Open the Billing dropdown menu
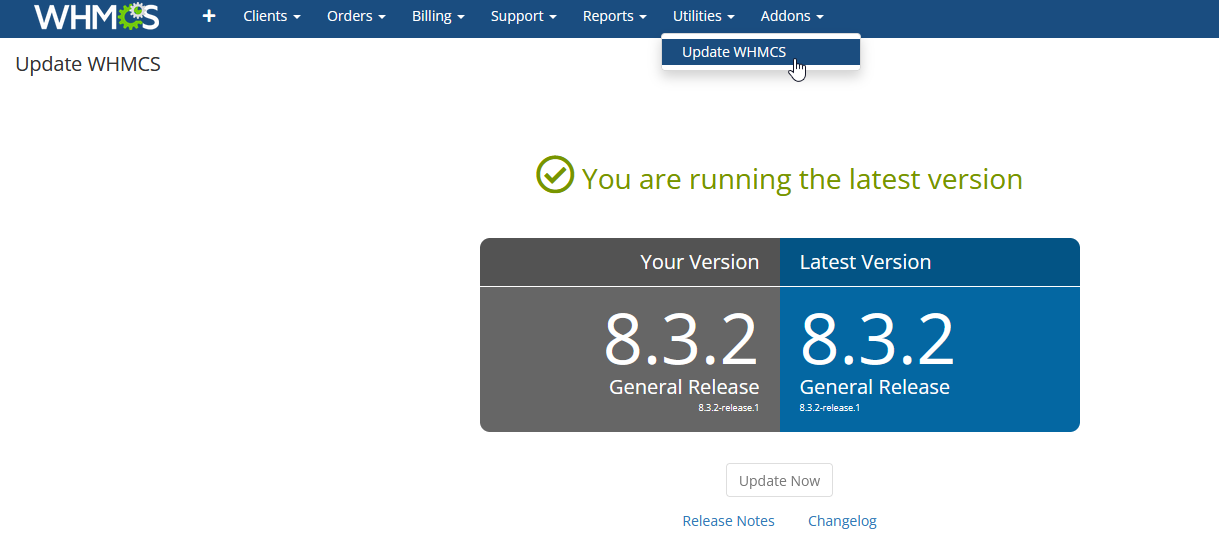1219x556 pixels. [x=438, y=17]
